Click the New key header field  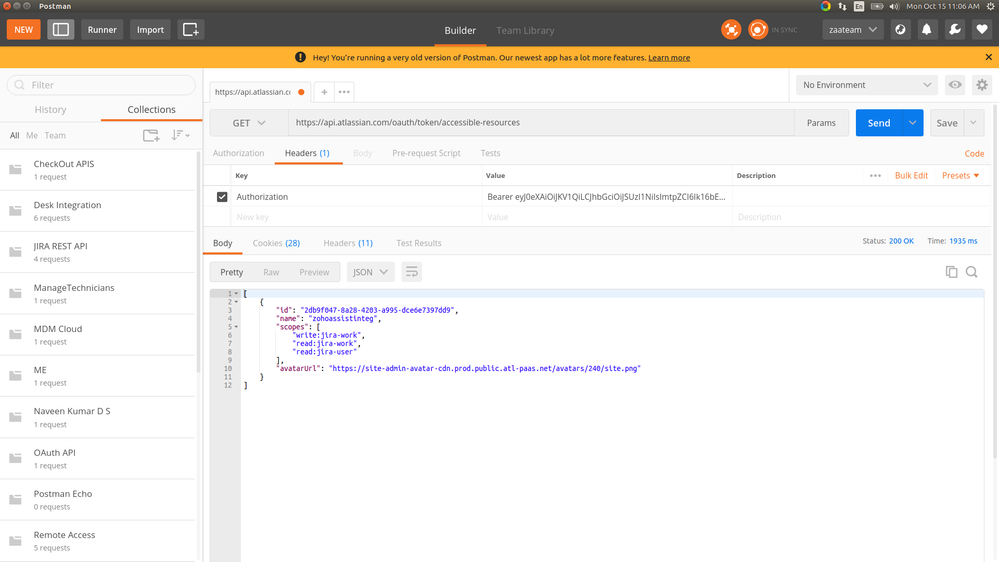[x=359, y=217]
